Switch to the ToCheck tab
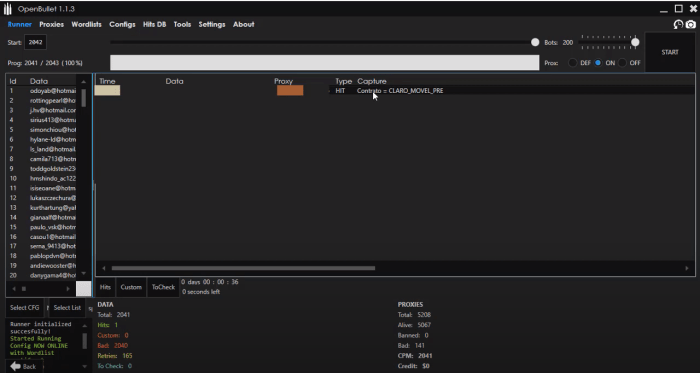Viewport: 700px width, 373px height. [x=163, y=287]
